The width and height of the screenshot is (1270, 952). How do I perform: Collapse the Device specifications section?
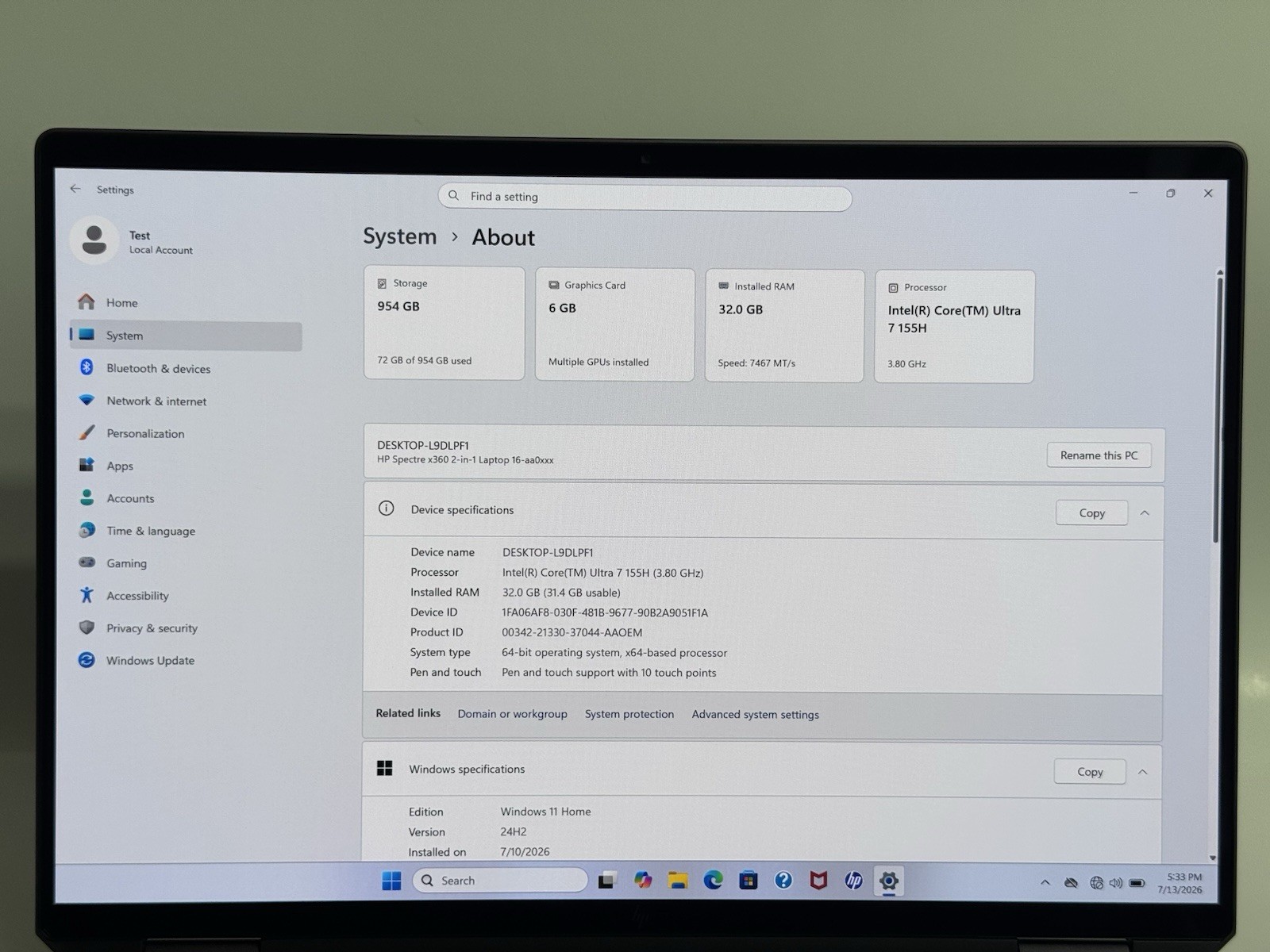1145,512
